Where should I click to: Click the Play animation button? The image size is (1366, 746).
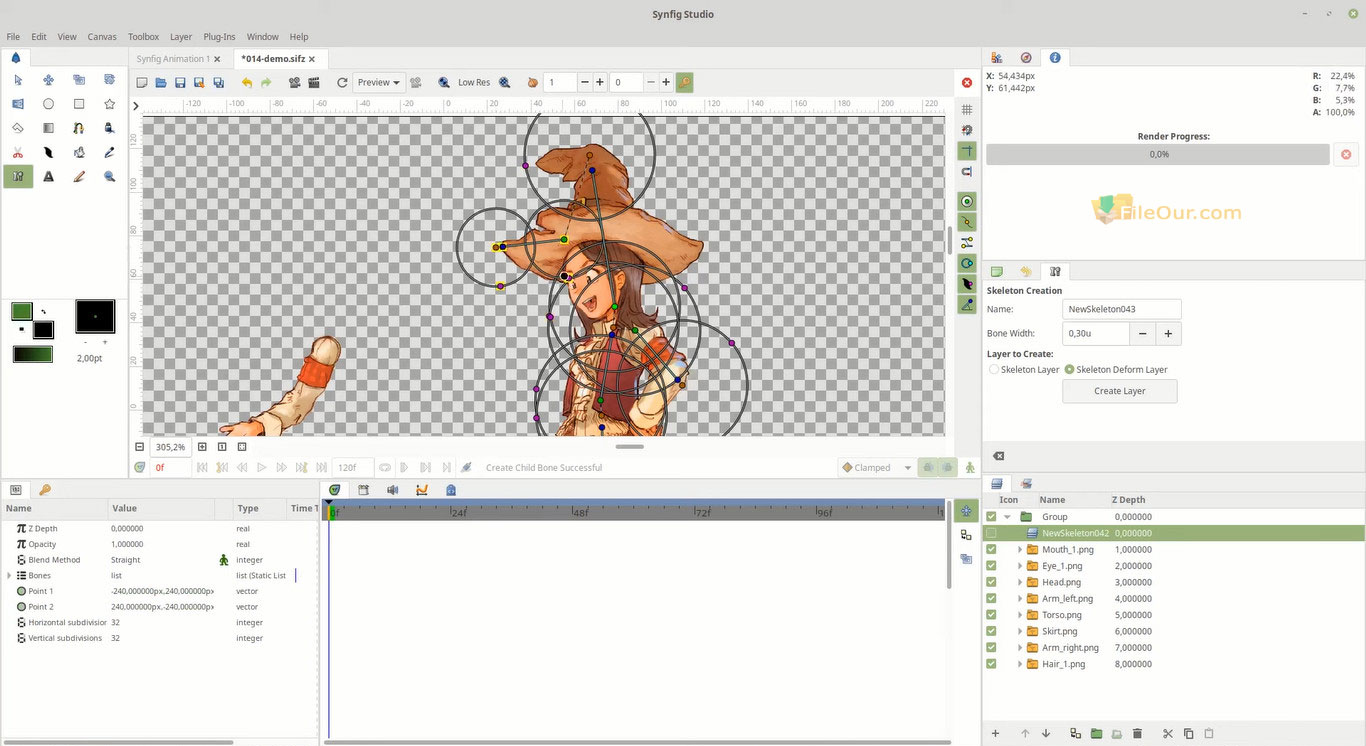[262, 467]
